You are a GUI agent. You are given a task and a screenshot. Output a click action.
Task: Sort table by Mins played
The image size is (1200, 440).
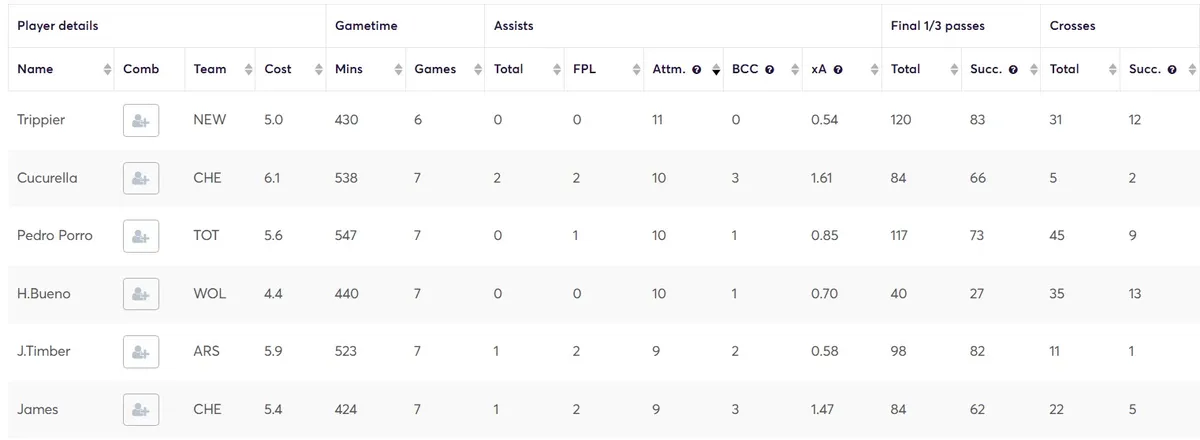(x=349, y=69)
